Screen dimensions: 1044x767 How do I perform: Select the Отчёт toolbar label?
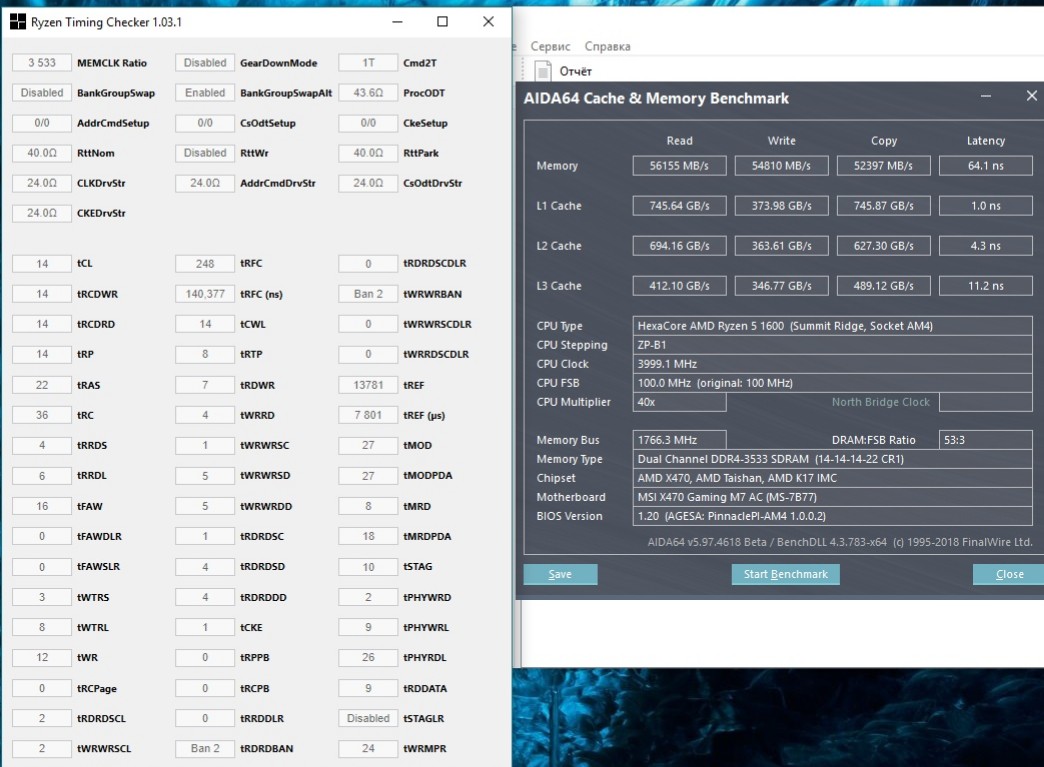point(575,71)
